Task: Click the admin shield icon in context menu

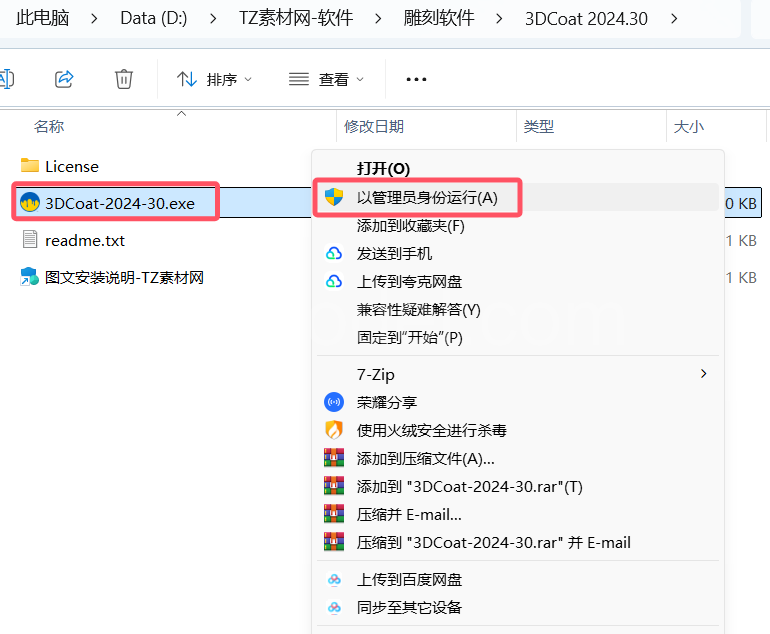Action: [x=334, y=197]
